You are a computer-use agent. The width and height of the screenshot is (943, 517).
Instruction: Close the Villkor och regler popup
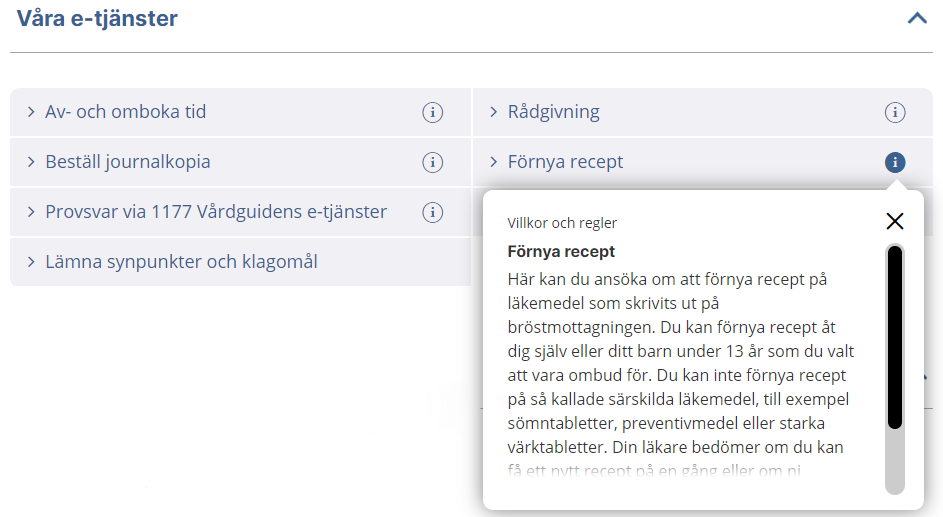pos(895,221)
